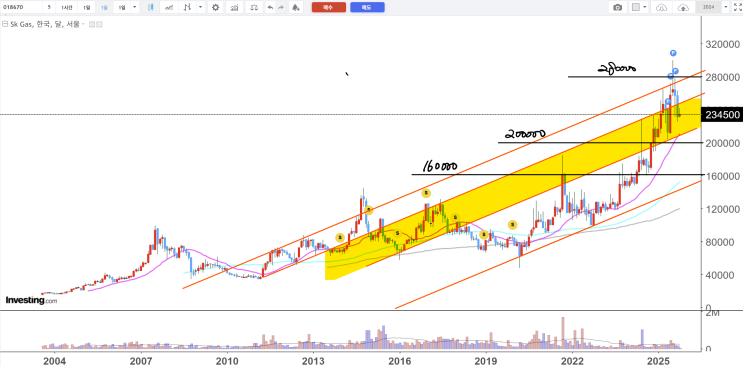Viewport: 743px width, 366px height.
Task: Collapse the Sk Gas legend box icon
Action: [x=5, y=23]
